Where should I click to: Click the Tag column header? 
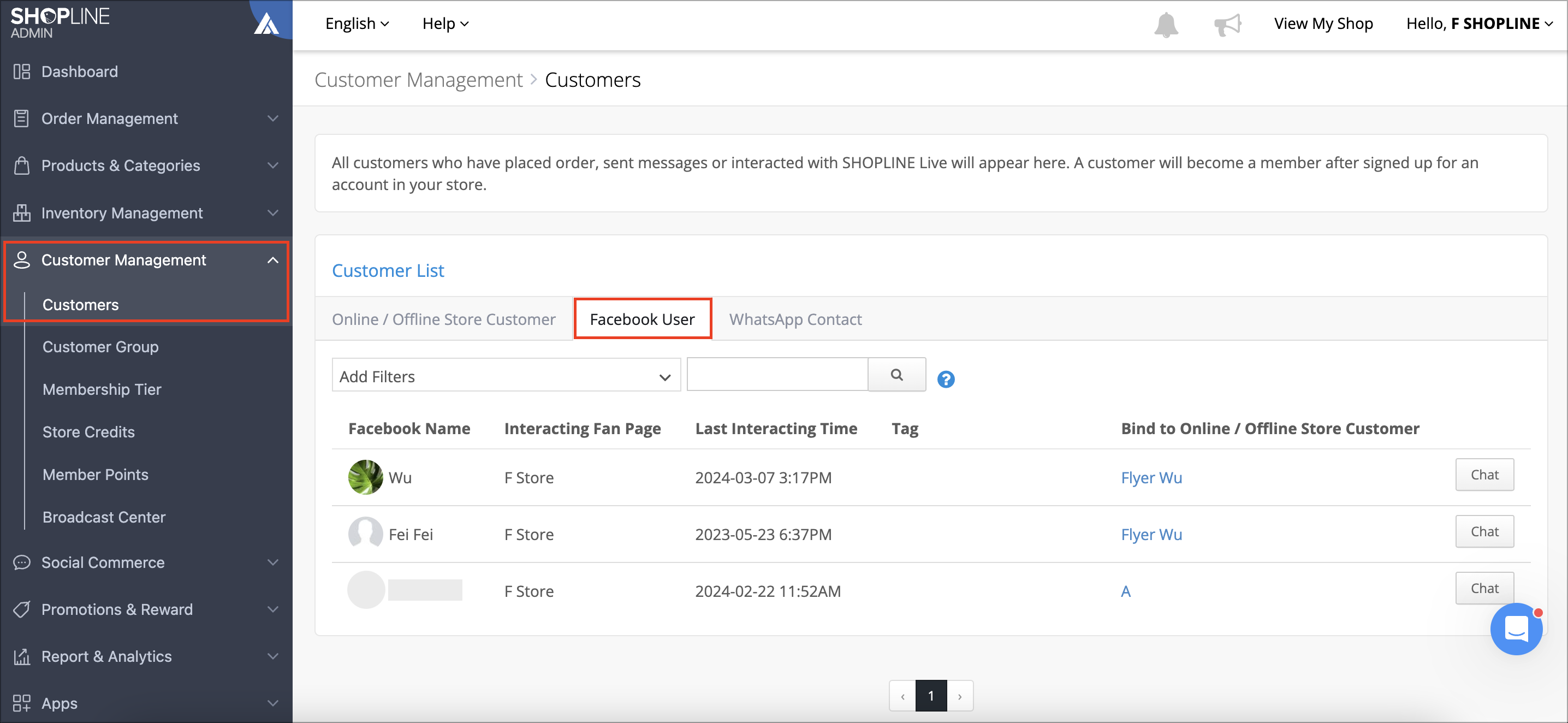pos(905,429)
